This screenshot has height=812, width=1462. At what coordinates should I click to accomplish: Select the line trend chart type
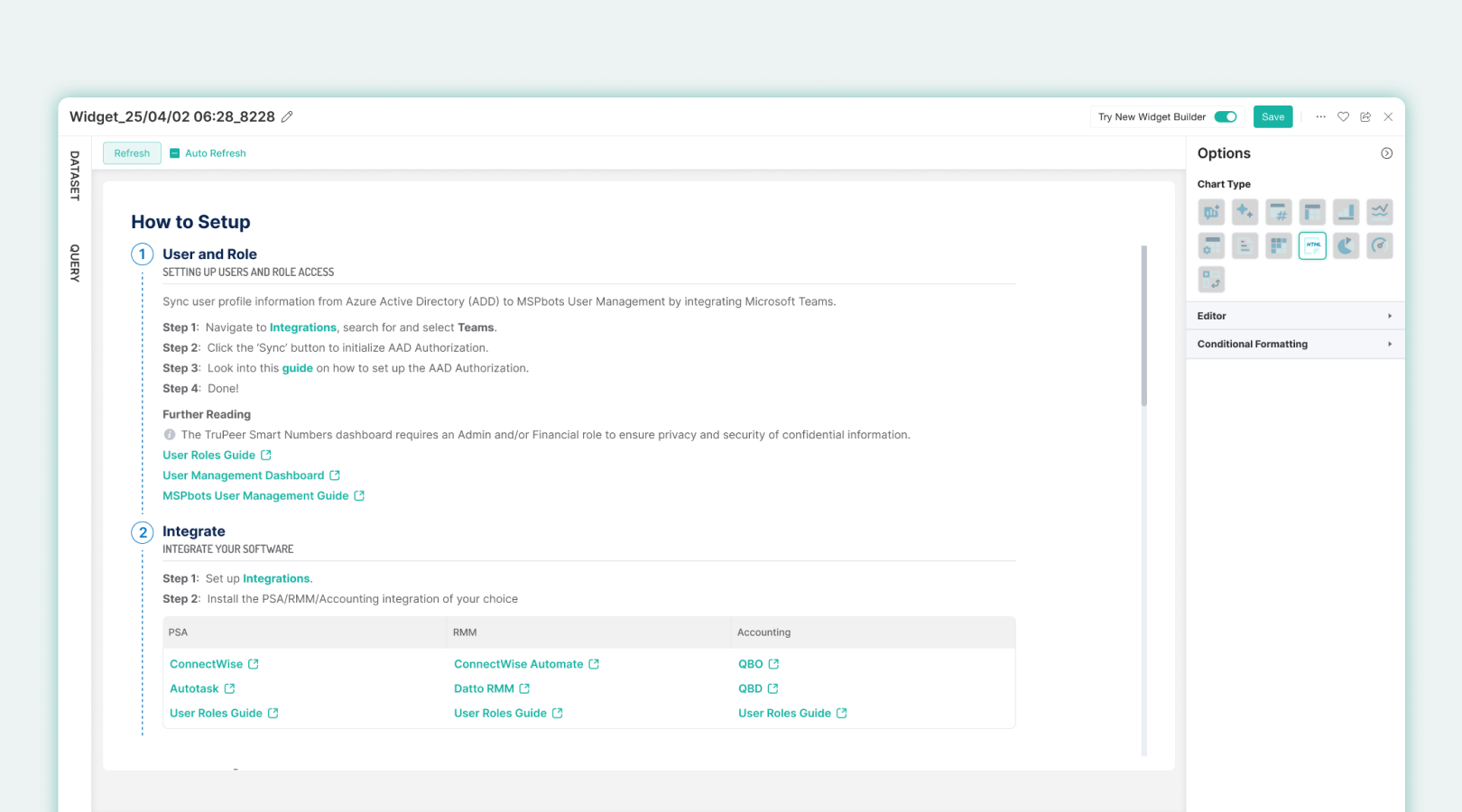click(1380, 212)
